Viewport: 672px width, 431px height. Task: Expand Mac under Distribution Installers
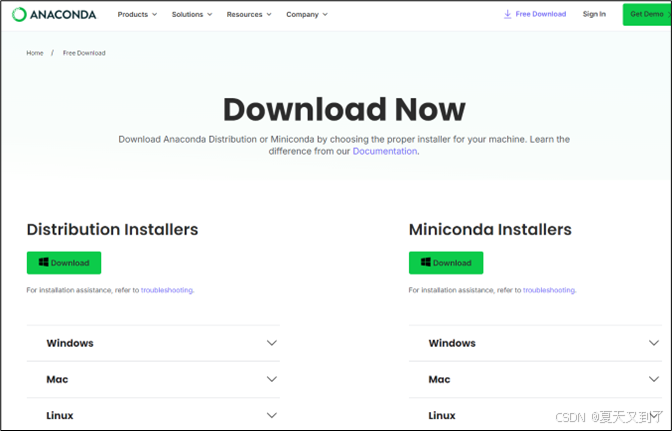[x=153, y=379]
